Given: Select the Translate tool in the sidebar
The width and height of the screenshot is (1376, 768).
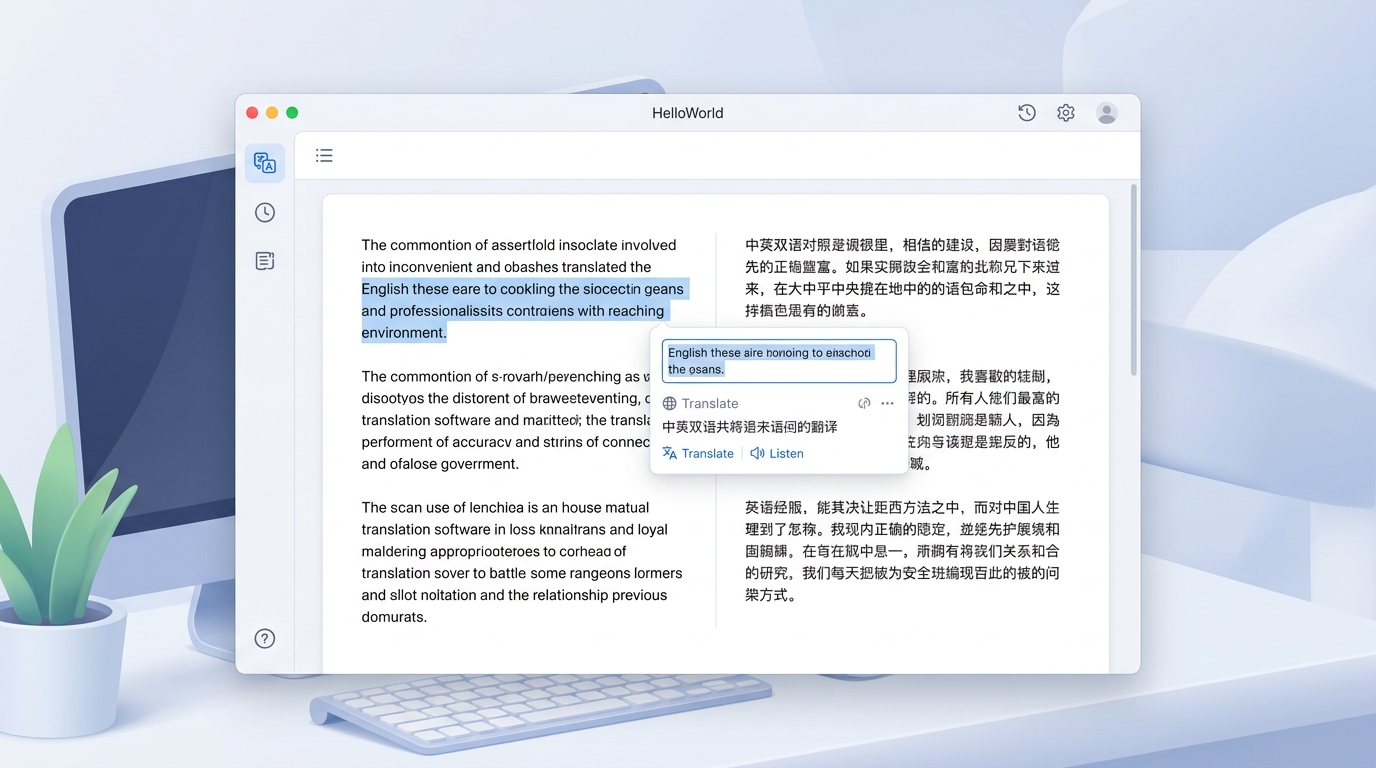Looking at the screenshot, I should pos(264,162).
